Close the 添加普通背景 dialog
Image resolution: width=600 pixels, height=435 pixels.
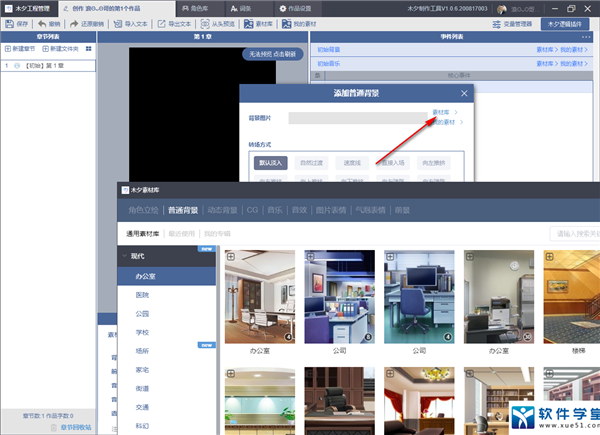point(464,93)
